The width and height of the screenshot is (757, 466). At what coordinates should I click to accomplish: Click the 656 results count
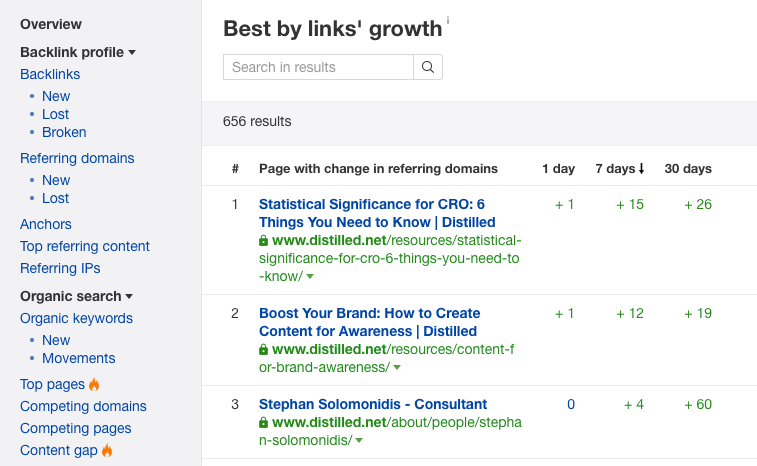257,121
